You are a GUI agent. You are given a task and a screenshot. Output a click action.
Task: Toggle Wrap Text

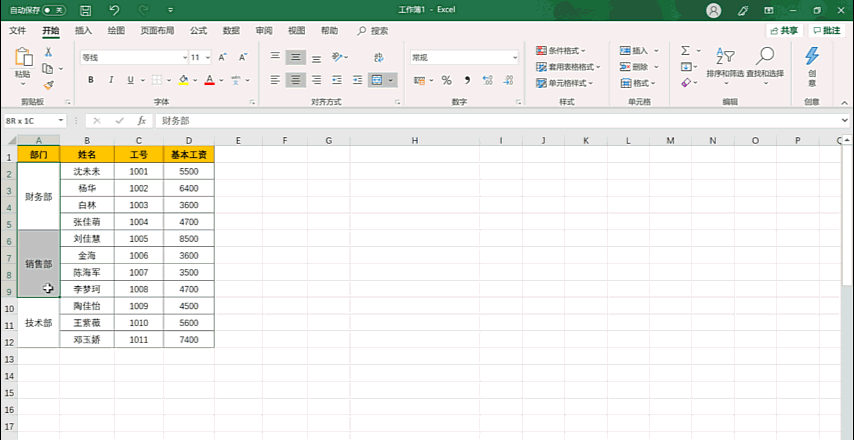click(379, 57)
